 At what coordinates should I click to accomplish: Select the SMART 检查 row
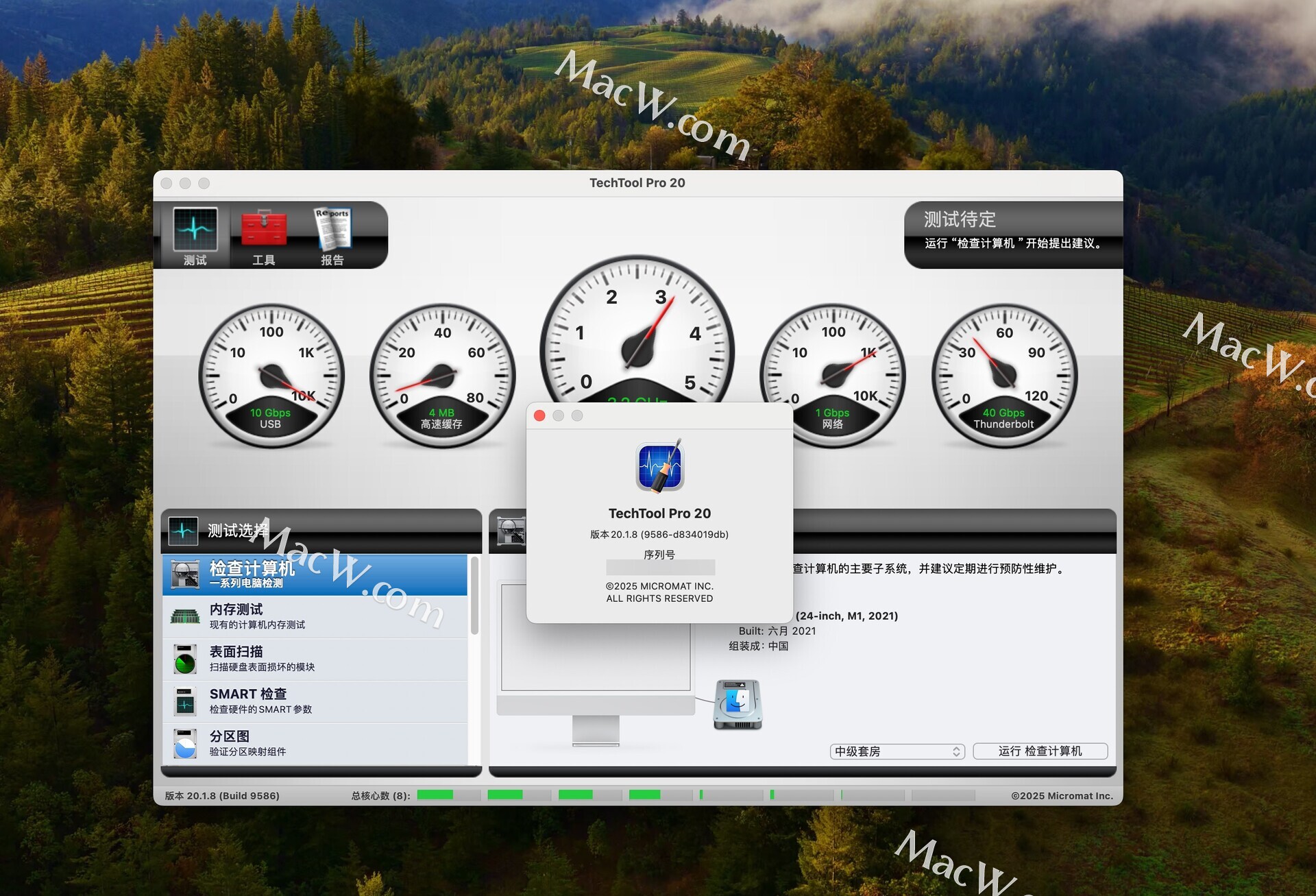tap(315, 701)
